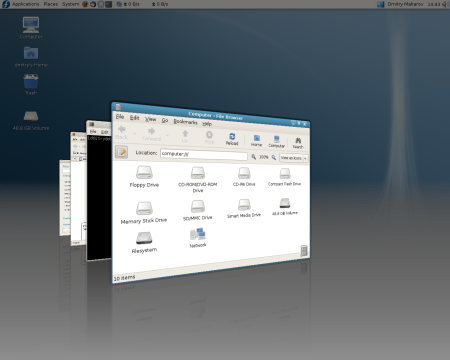Reload the current location

(232, 139)
